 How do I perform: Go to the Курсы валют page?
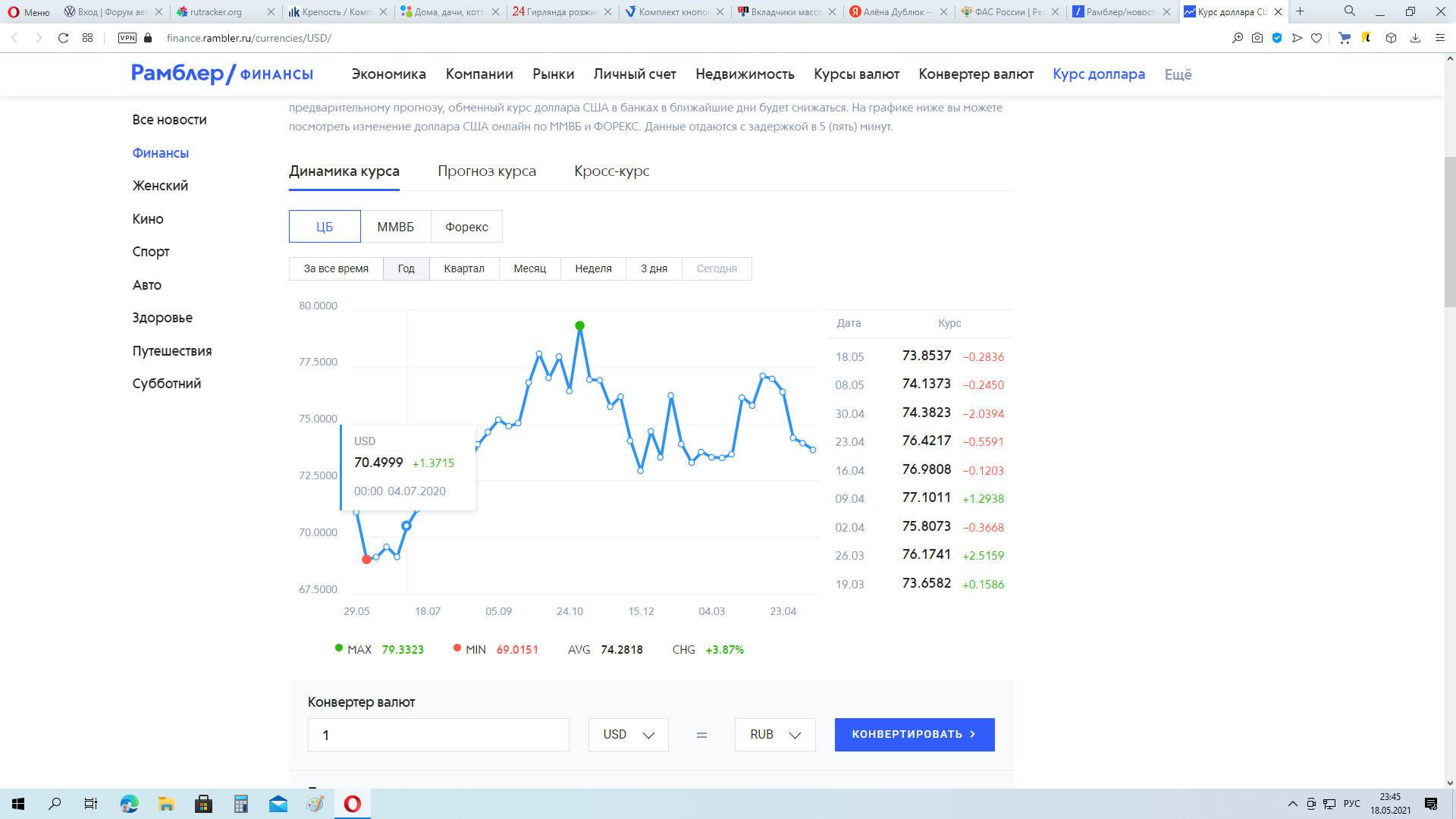pos(856,74)
